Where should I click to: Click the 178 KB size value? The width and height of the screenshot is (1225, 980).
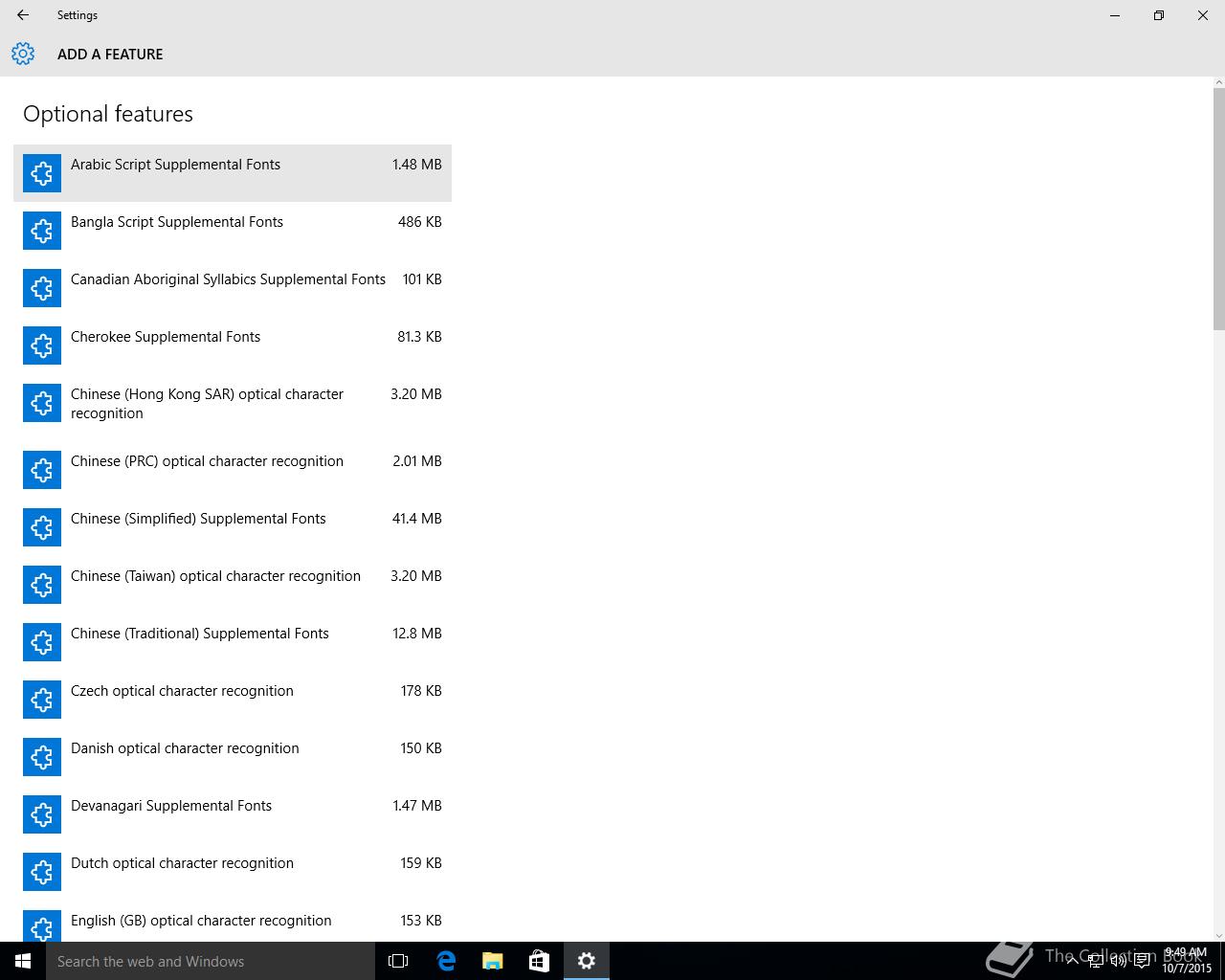tap(421, 691)
